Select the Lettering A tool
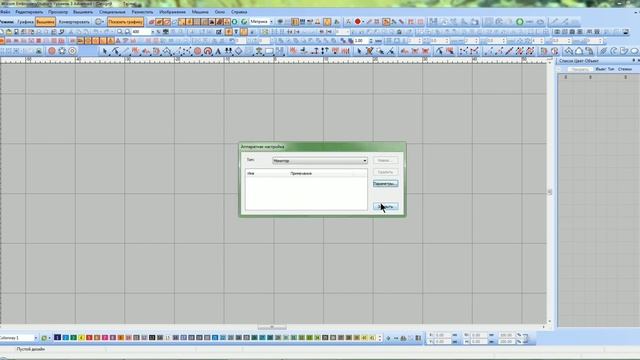The image size is (640, 360). click(218, 51)
